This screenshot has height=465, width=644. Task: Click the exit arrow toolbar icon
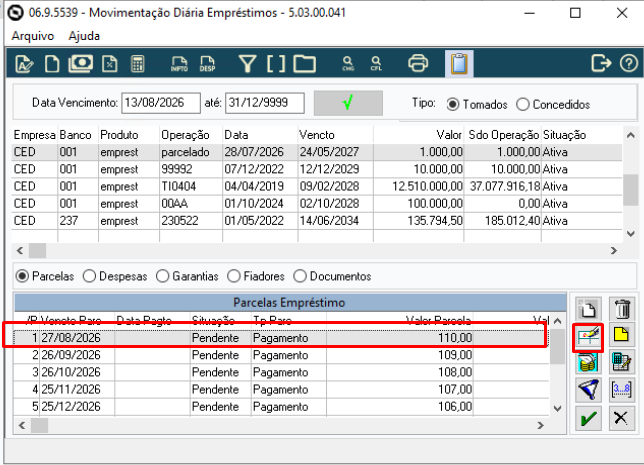[601, 64]
